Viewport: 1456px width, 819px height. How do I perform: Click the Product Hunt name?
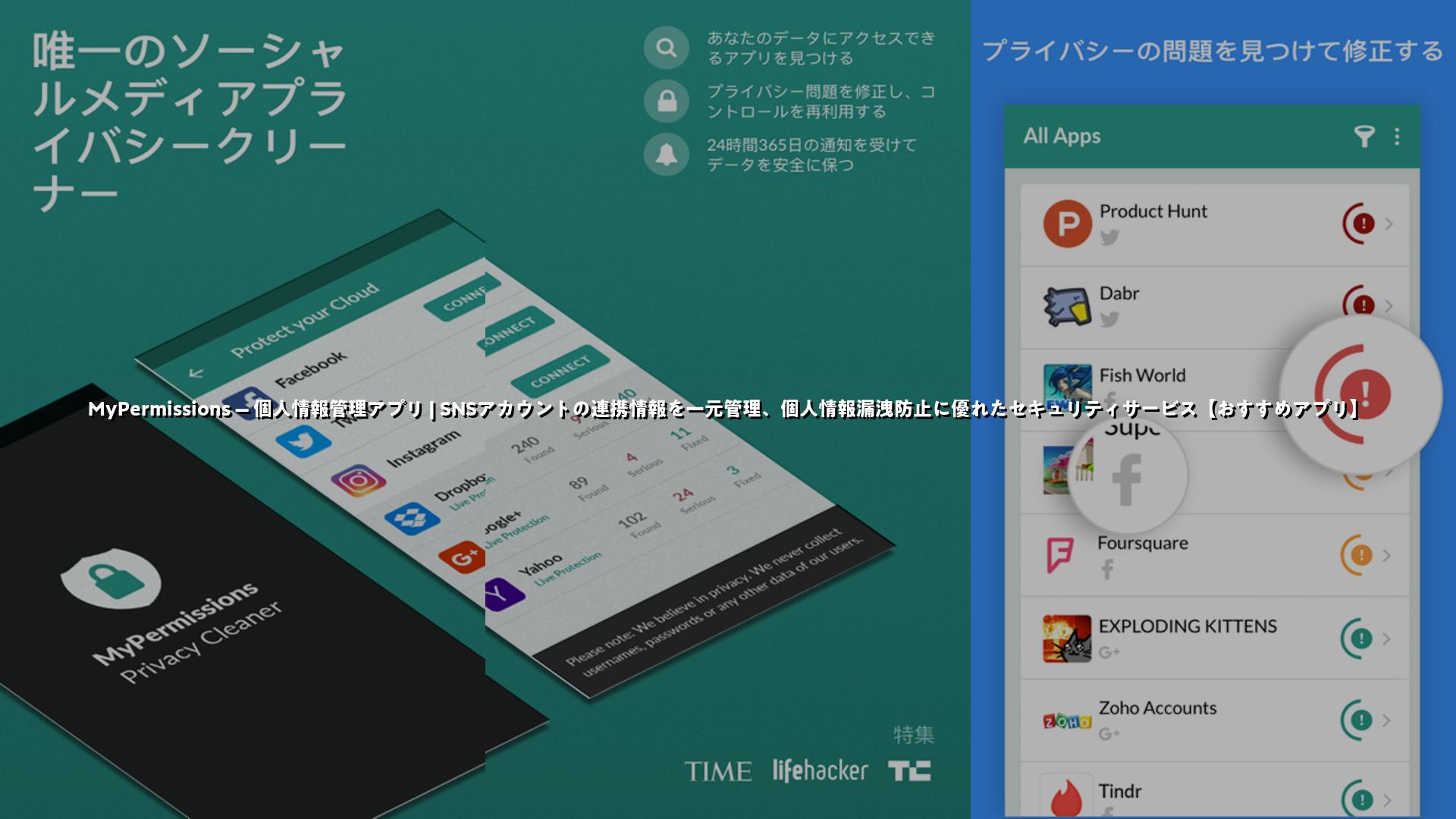coord(1153,211)
